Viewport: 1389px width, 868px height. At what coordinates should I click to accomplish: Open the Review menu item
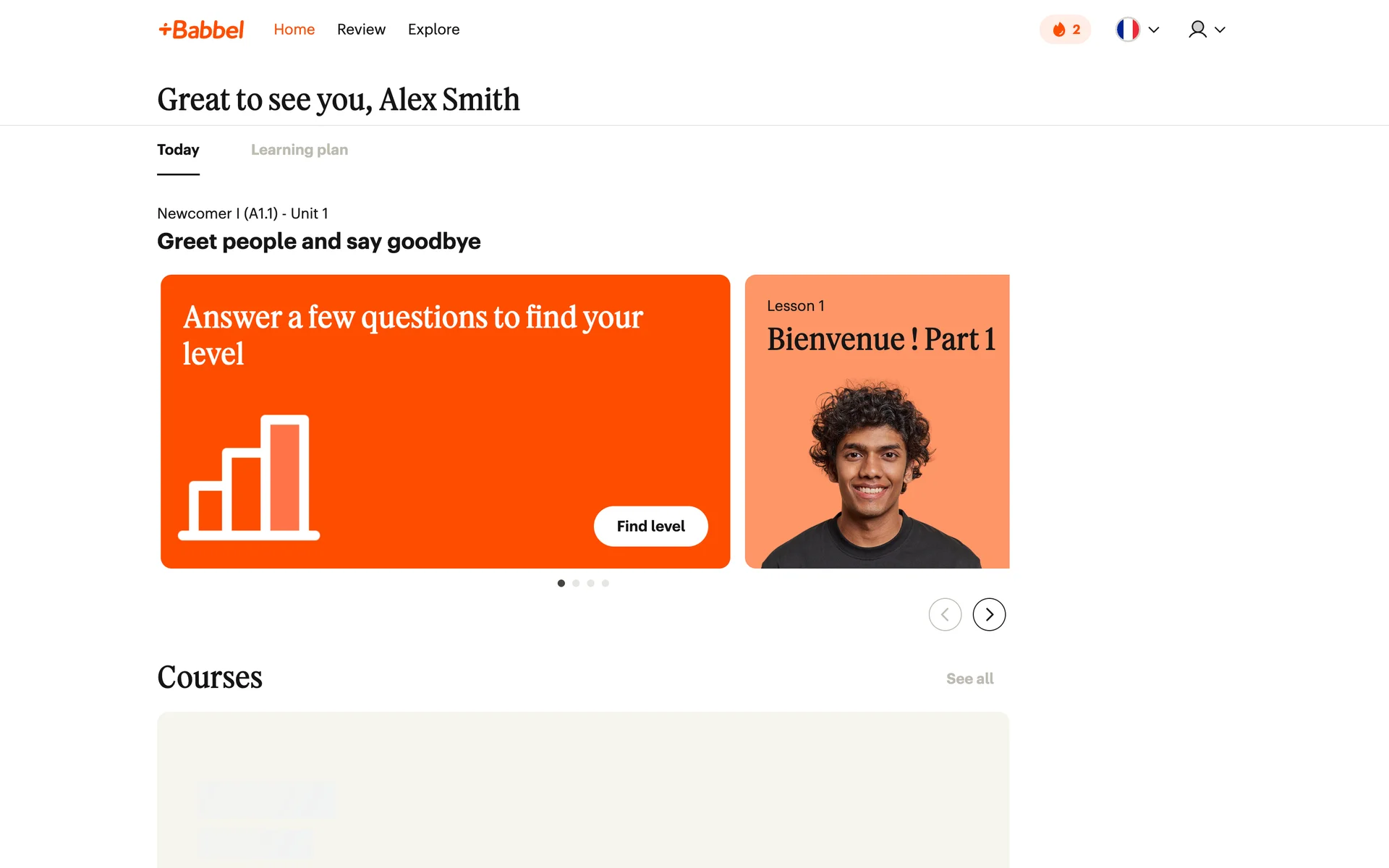361,30
